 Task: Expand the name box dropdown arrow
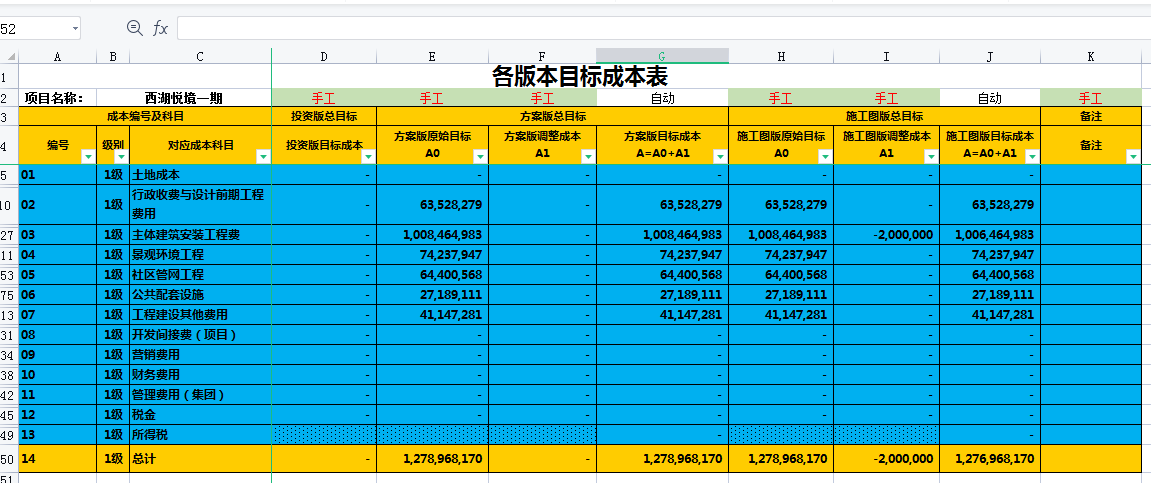coord(75,29)
